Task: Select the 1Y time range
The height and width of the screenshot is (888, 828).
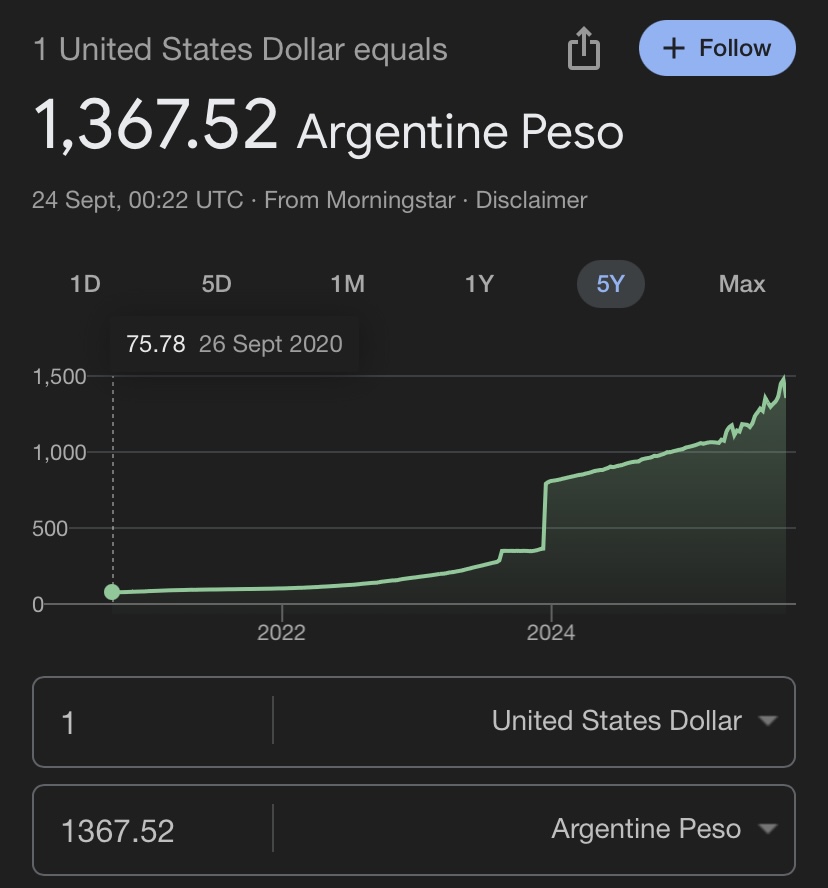Action: pos(479,284)
